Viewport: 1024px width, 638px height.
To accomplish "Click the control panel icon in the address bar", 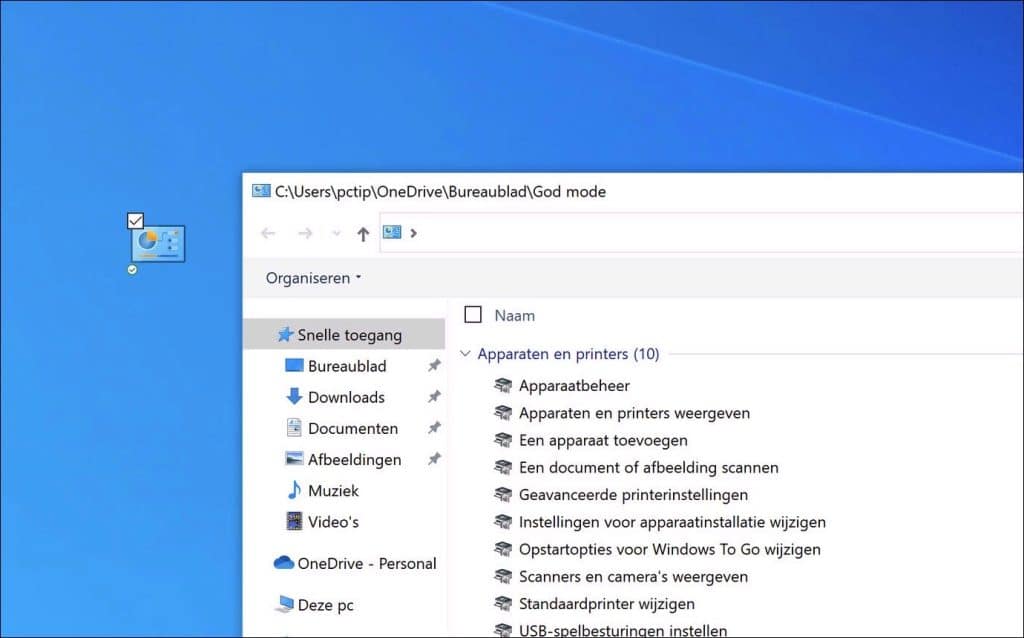I will coord(392,232).
